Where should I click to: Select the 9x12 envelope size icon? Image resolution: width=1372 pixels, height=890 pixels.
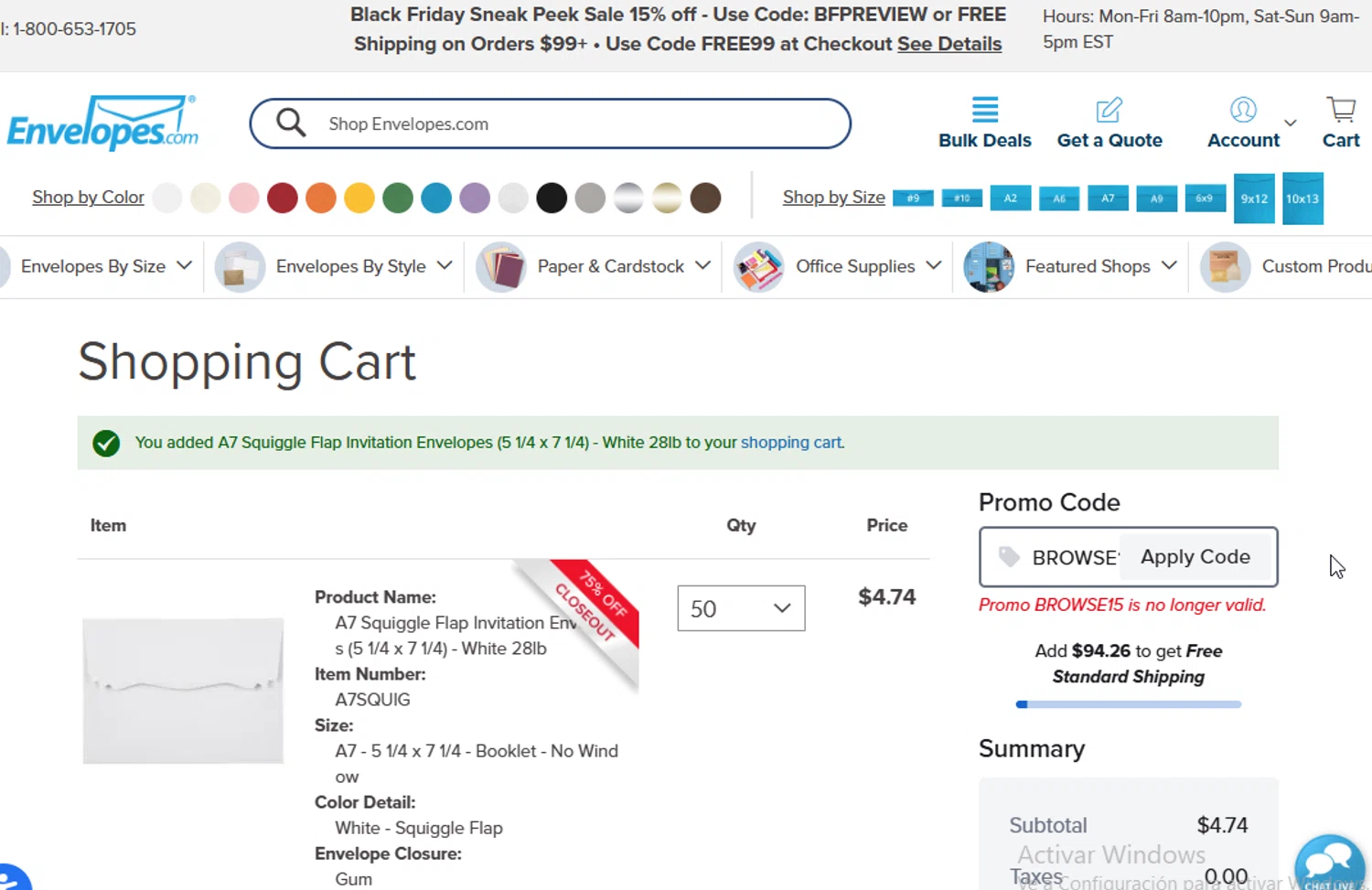(x=1254, y=198)
